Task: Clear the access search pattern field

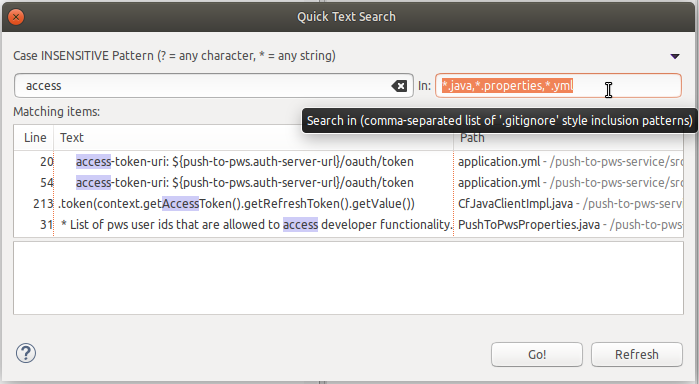Action: click(x=399, y=86)
